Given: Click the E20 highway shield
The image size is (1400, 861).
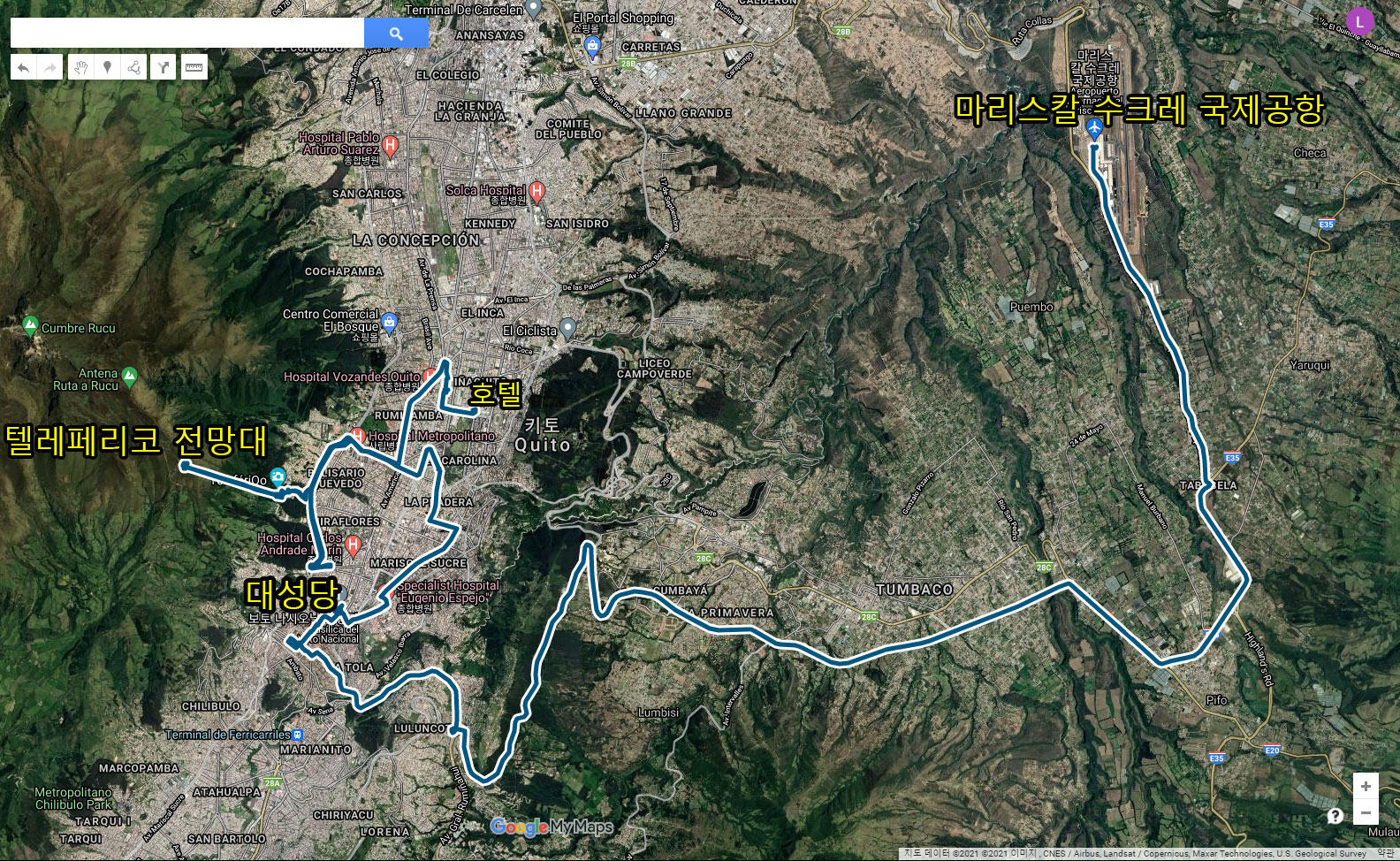Looking at the screenshot, I should [x=1272, y=751].
